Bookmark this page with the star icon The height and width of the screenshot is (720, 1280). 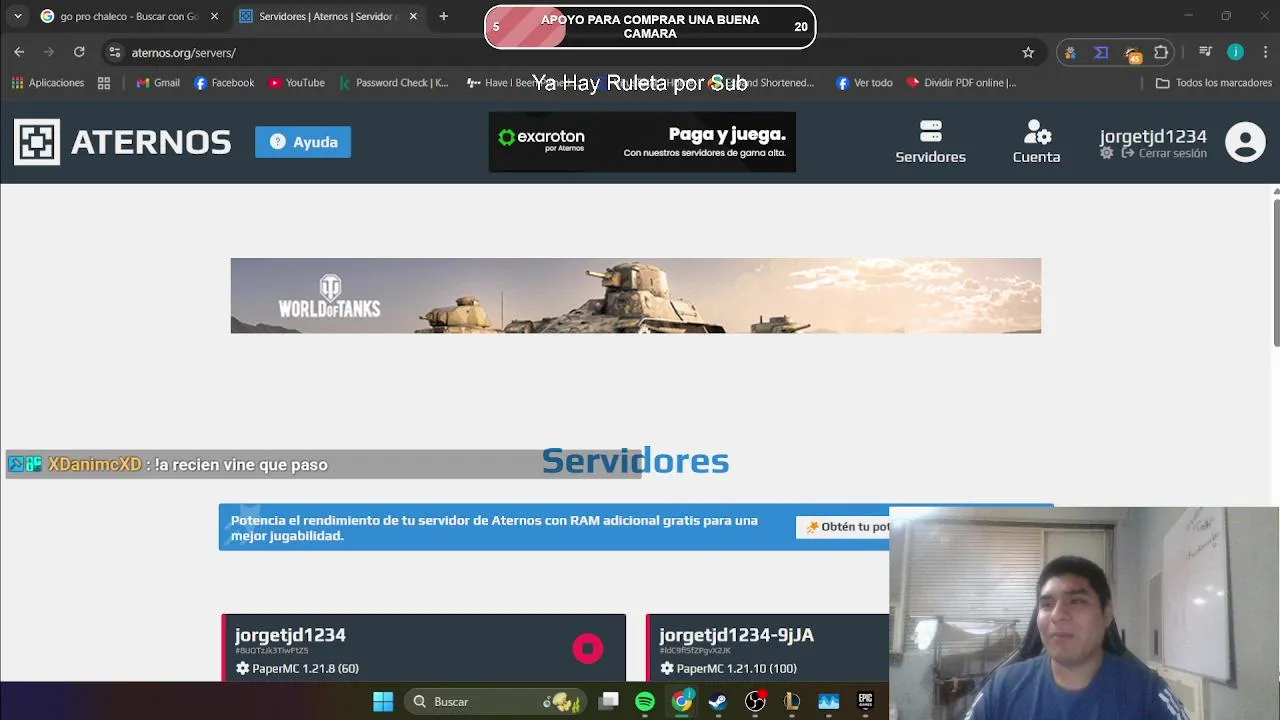click(1028, 52)
